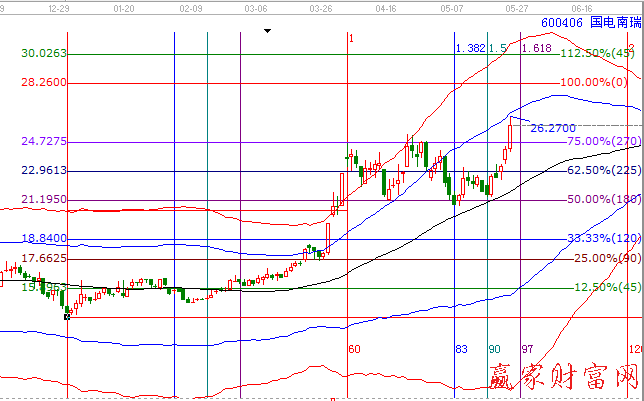Image resolution: width=644 pixels, height=401 pixels.
Task: Select the 83 time cycle marker
Action: (461, 349)
